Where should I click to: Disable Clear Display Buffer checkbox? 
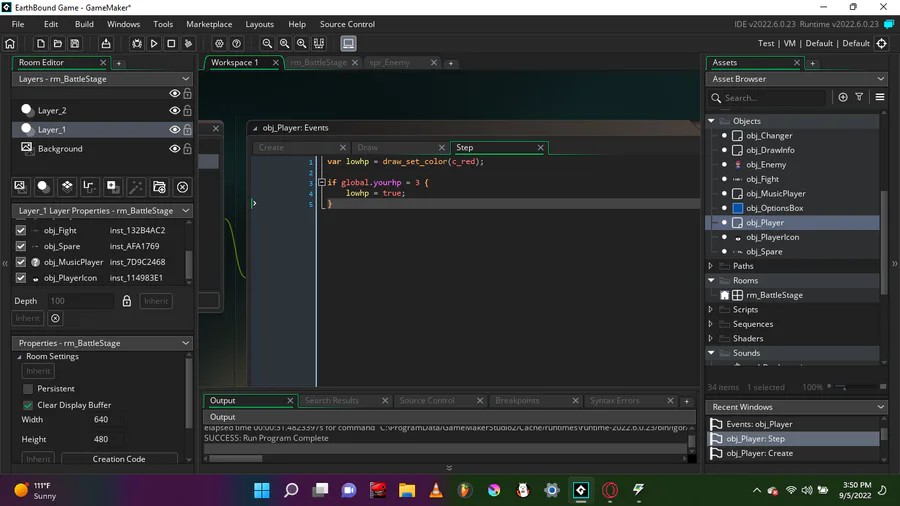28,405
